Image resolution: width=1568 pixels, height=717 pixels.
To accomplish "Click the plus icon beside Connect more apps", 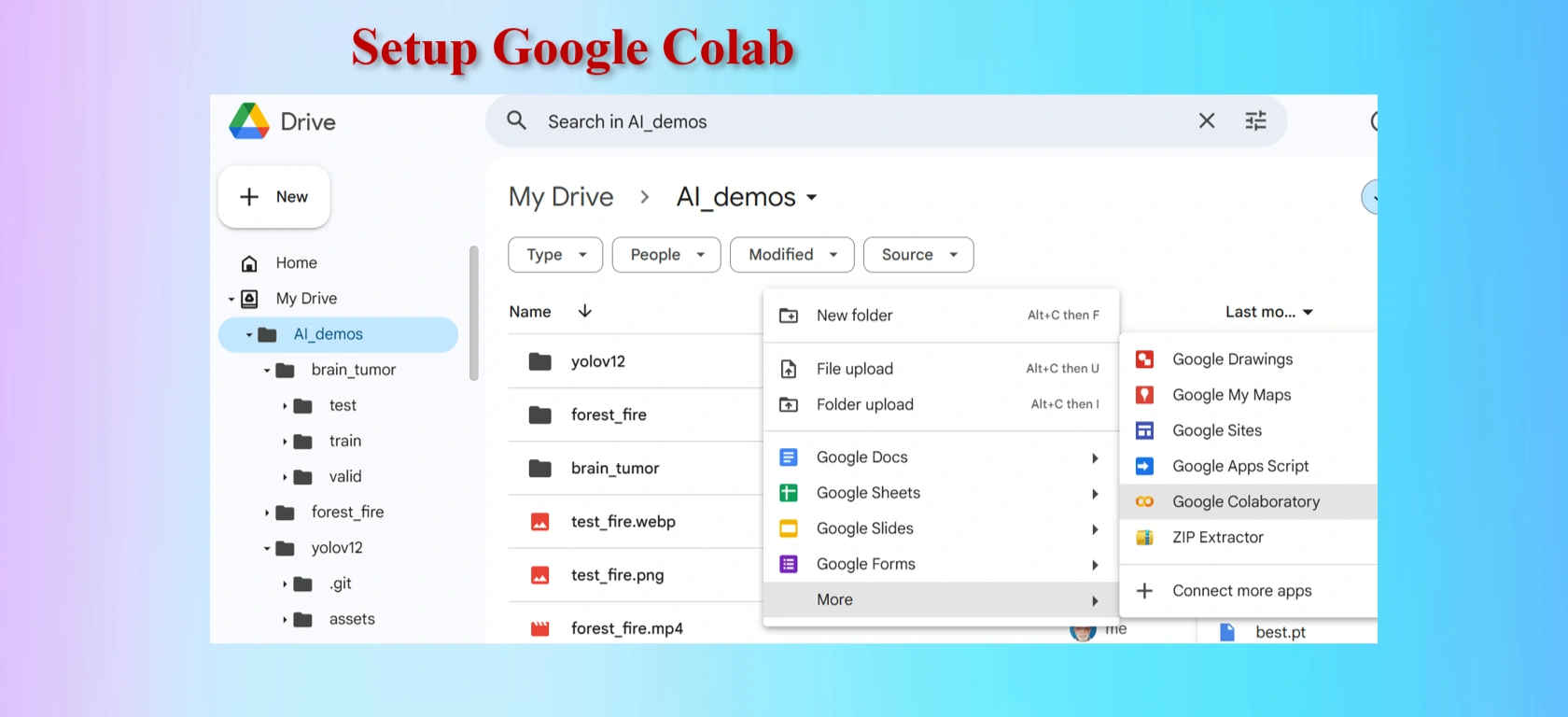I will pos(1144,591).
